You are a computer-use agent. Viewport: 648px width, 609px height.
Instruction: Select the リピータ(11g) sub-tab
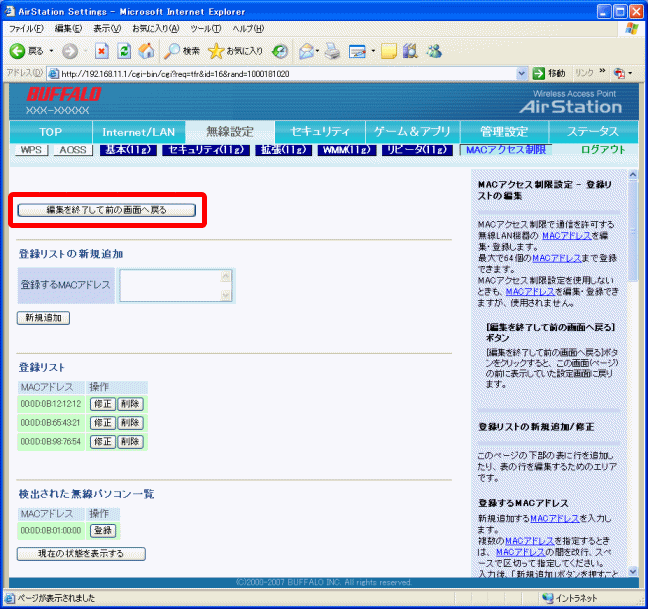click(x=417, y=150)
